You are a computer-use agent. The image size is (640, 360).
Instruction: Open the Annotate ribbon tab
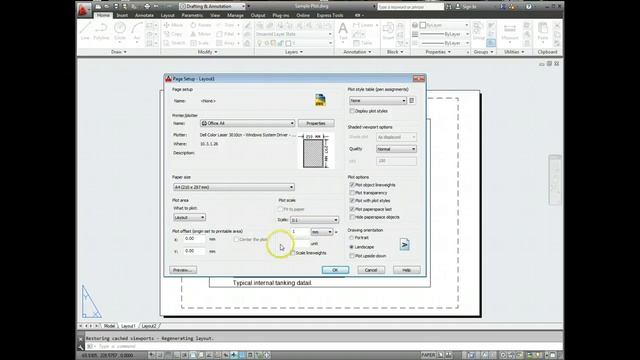click(x=144, y=15)
